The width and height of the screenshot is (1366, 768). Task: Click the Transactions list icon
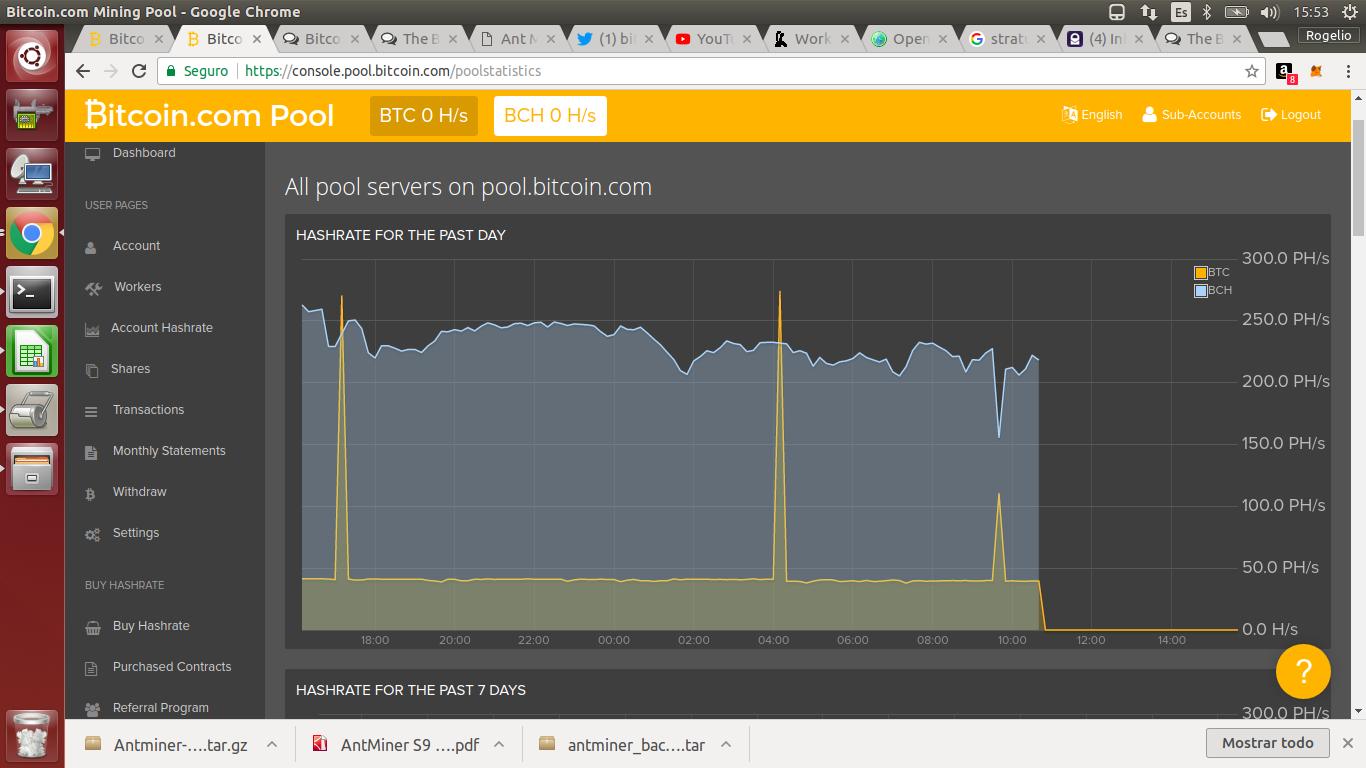coord(91,411)
